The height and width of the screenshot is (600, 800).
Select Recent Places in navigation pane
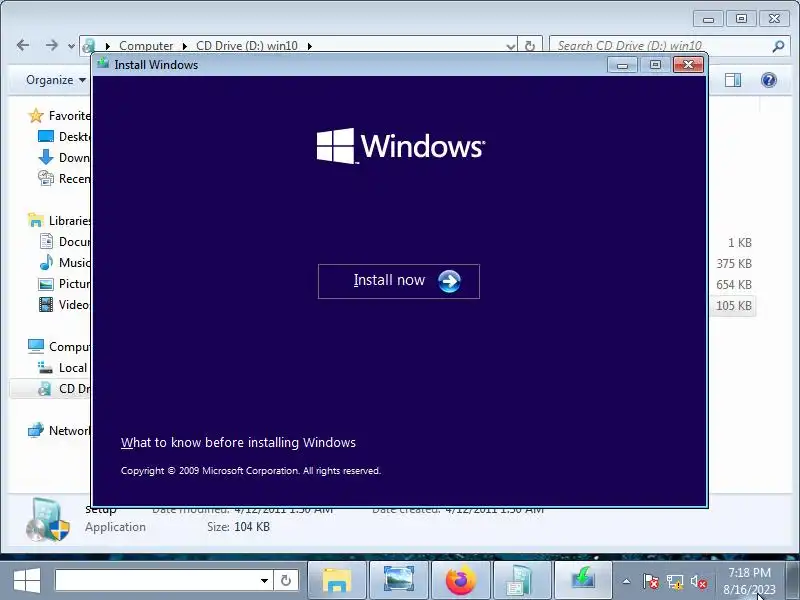pos(65,179)
